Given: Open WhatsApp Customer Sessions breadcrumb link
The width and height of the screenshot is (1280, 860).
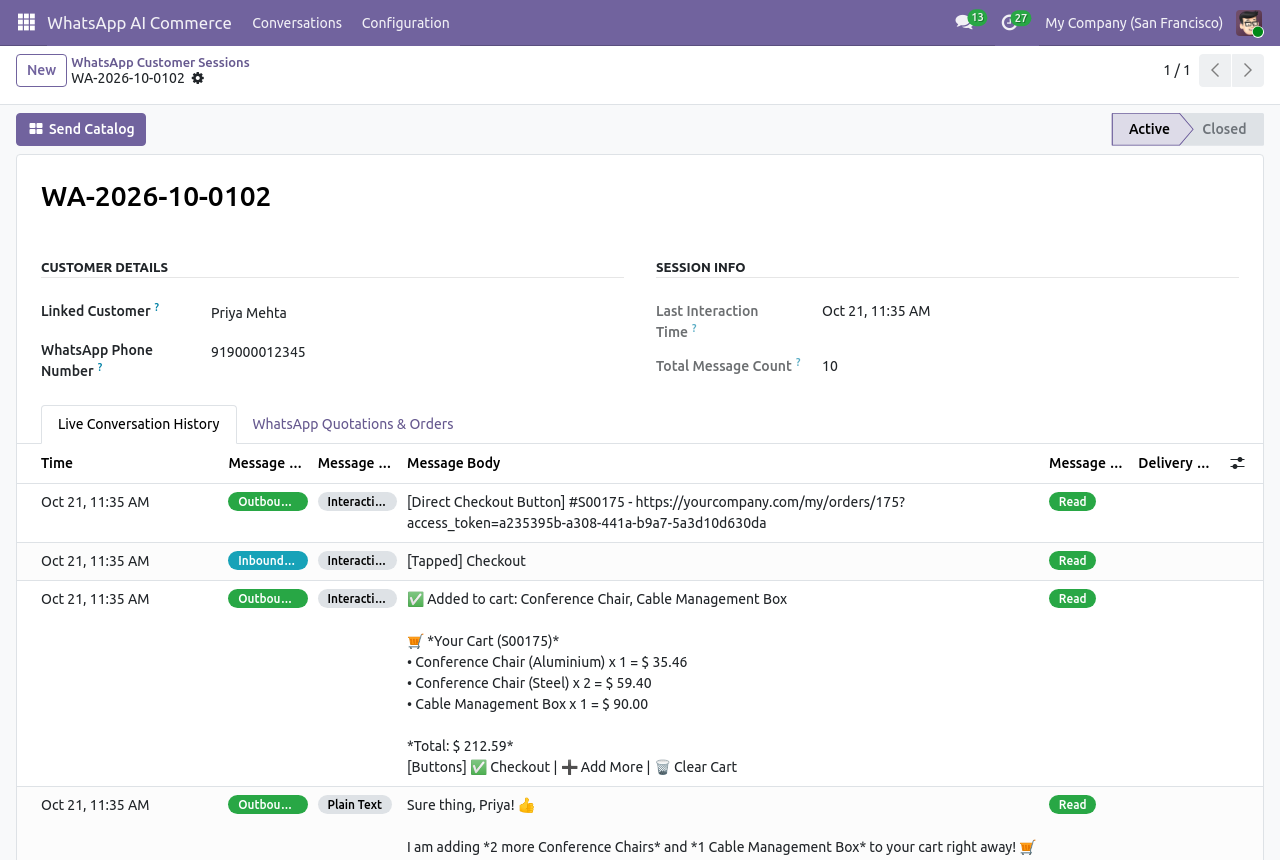Looking at the screenshot, I should coord(160,62).
